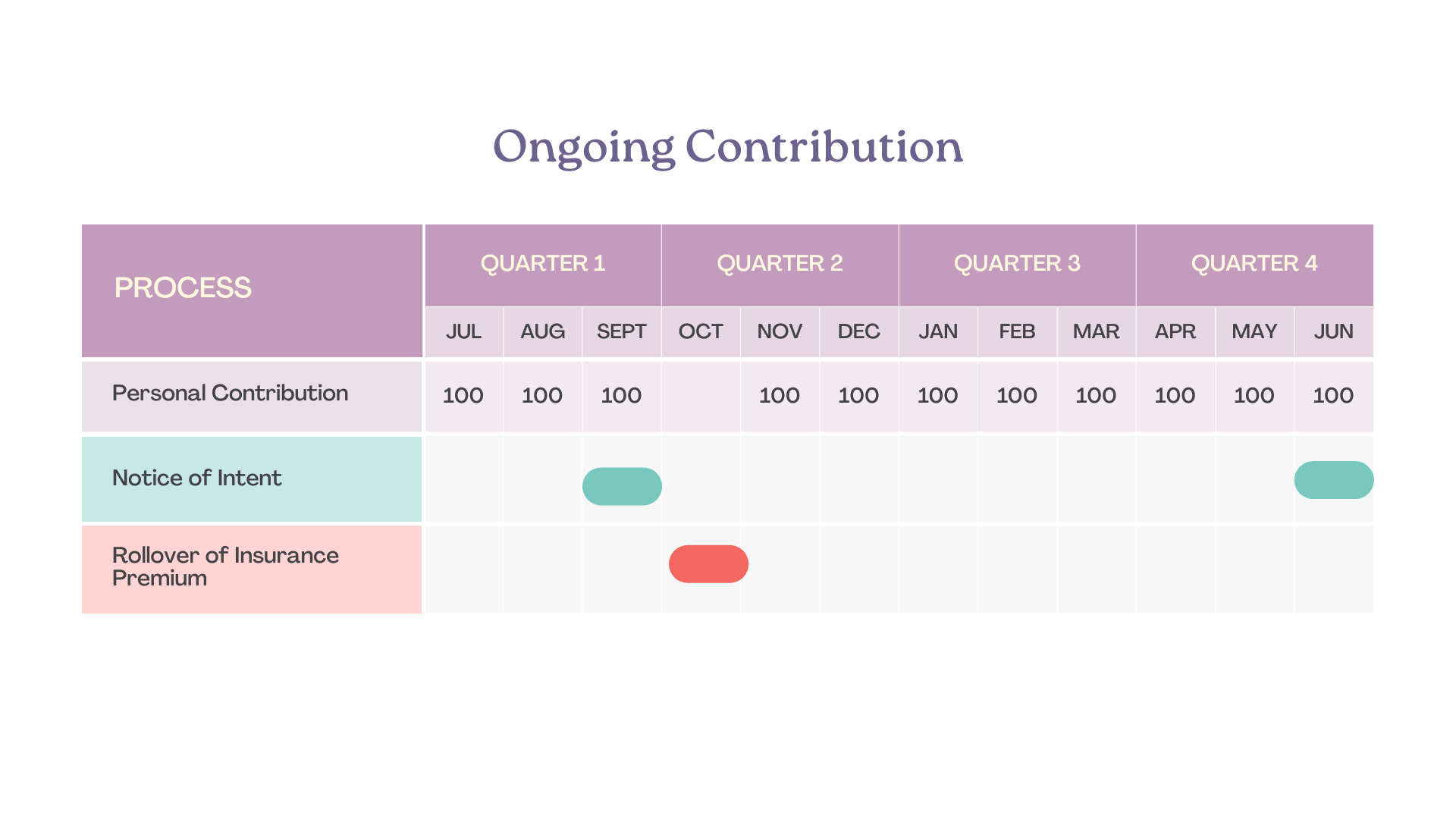Viewport: 1456px width, 819px height.
Task: Click the empty OCT Personal Contribution cell
Action: [x=701, y=397]
